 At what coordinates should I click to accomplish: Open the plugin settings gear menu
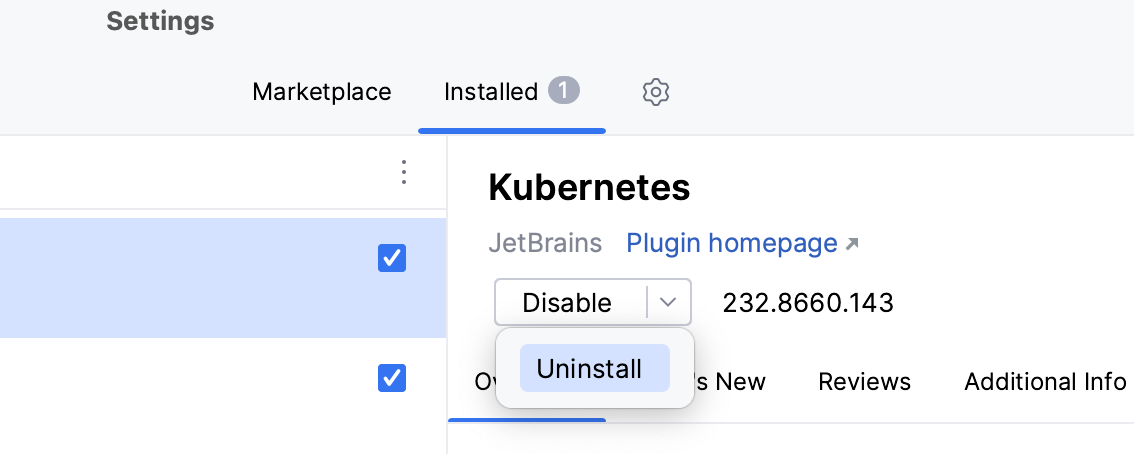655,93
